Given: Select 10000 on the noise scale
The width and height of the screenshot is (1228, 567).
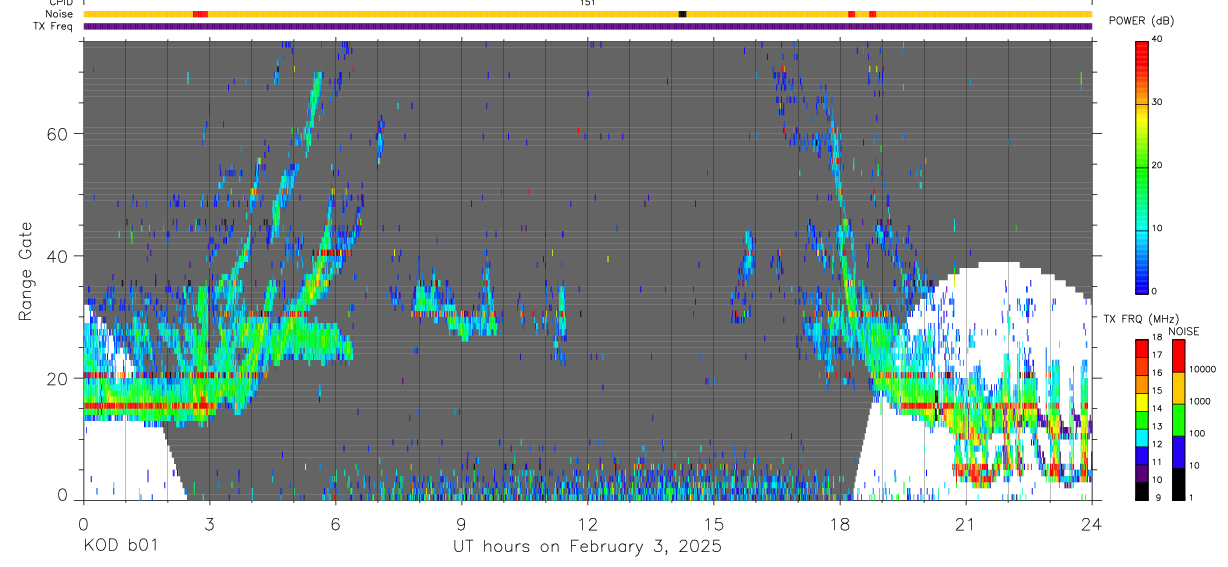Looking at the screenshot, I should point(1202,369).
